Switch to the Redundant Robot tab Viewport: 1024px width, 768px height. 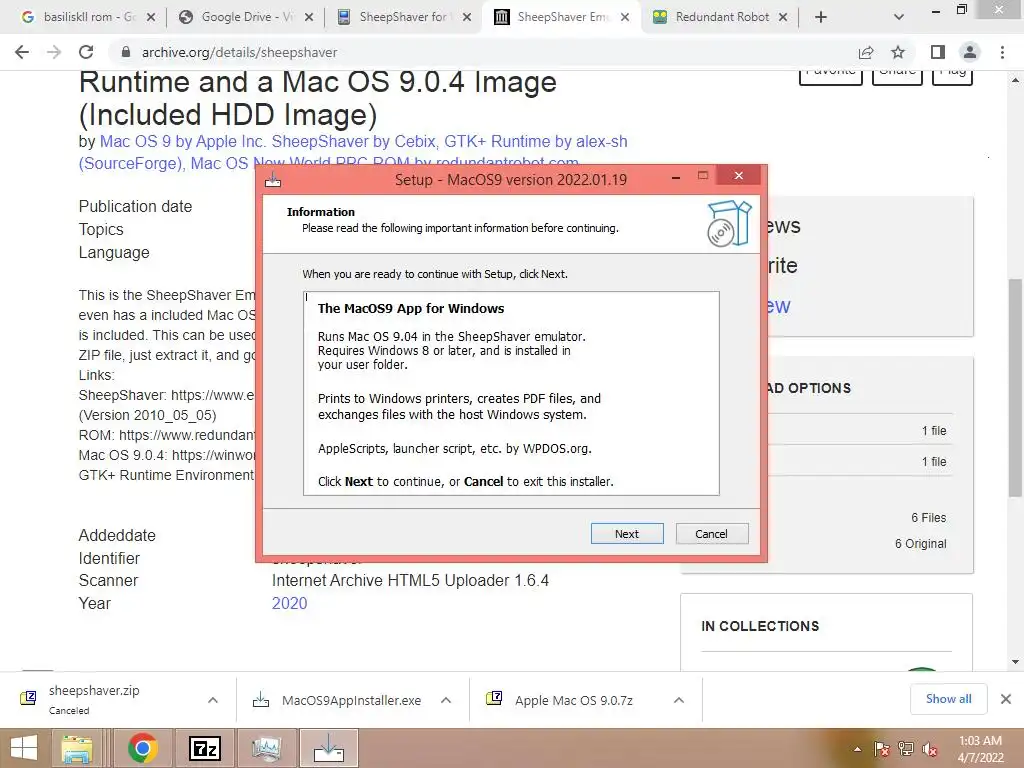[x=718, y=17]
